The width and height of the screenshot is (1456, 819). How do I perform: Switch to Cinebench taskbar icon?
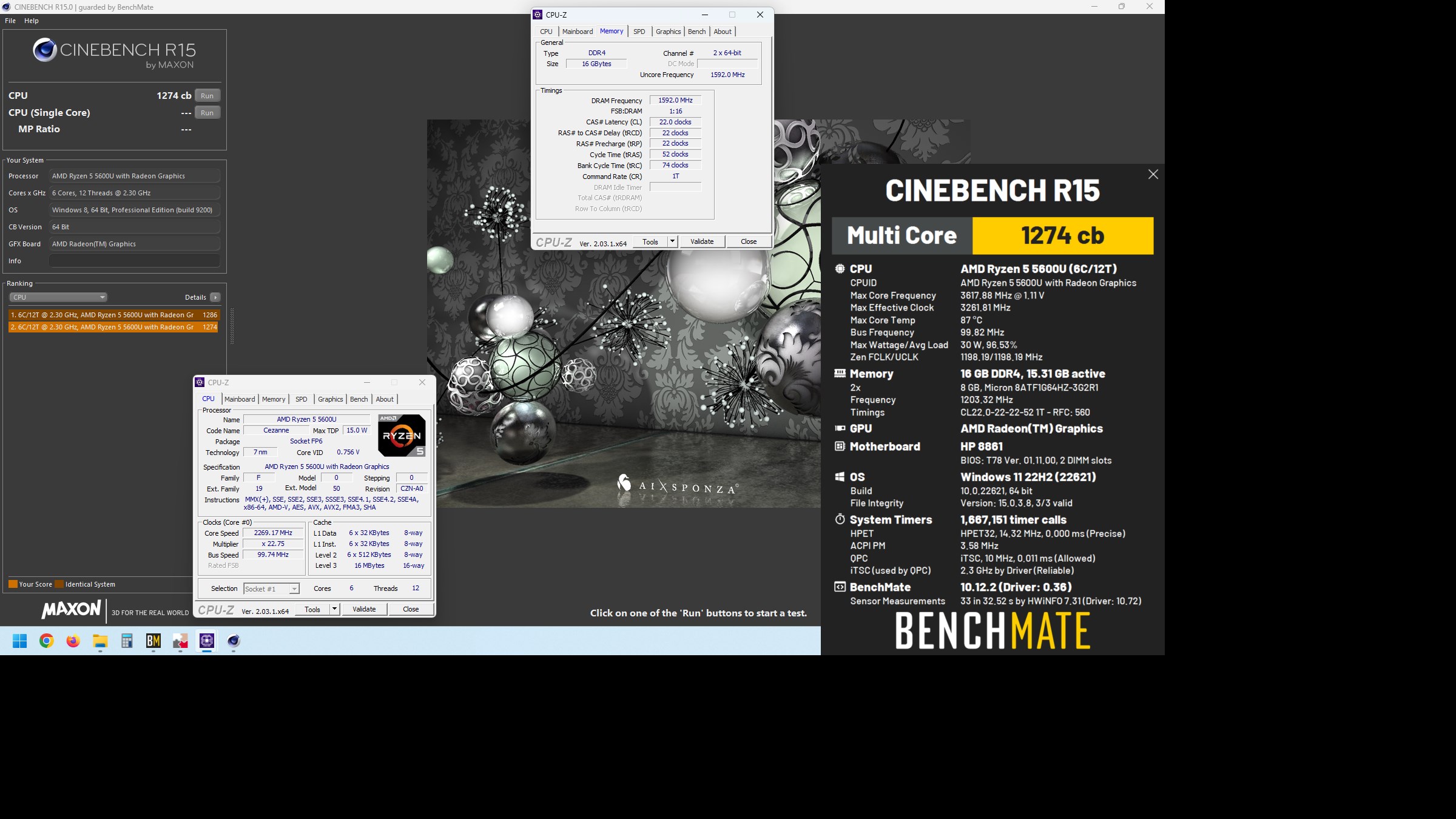tap(234, 641)
